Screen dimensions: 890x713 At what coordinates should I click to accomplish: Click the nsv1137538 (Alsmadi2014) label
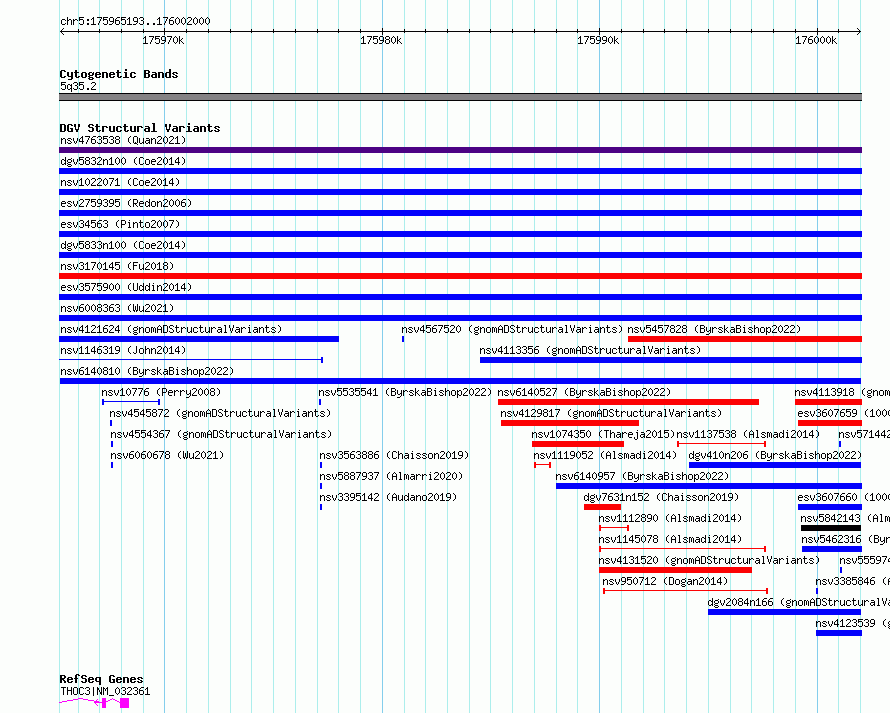[748, 434]
